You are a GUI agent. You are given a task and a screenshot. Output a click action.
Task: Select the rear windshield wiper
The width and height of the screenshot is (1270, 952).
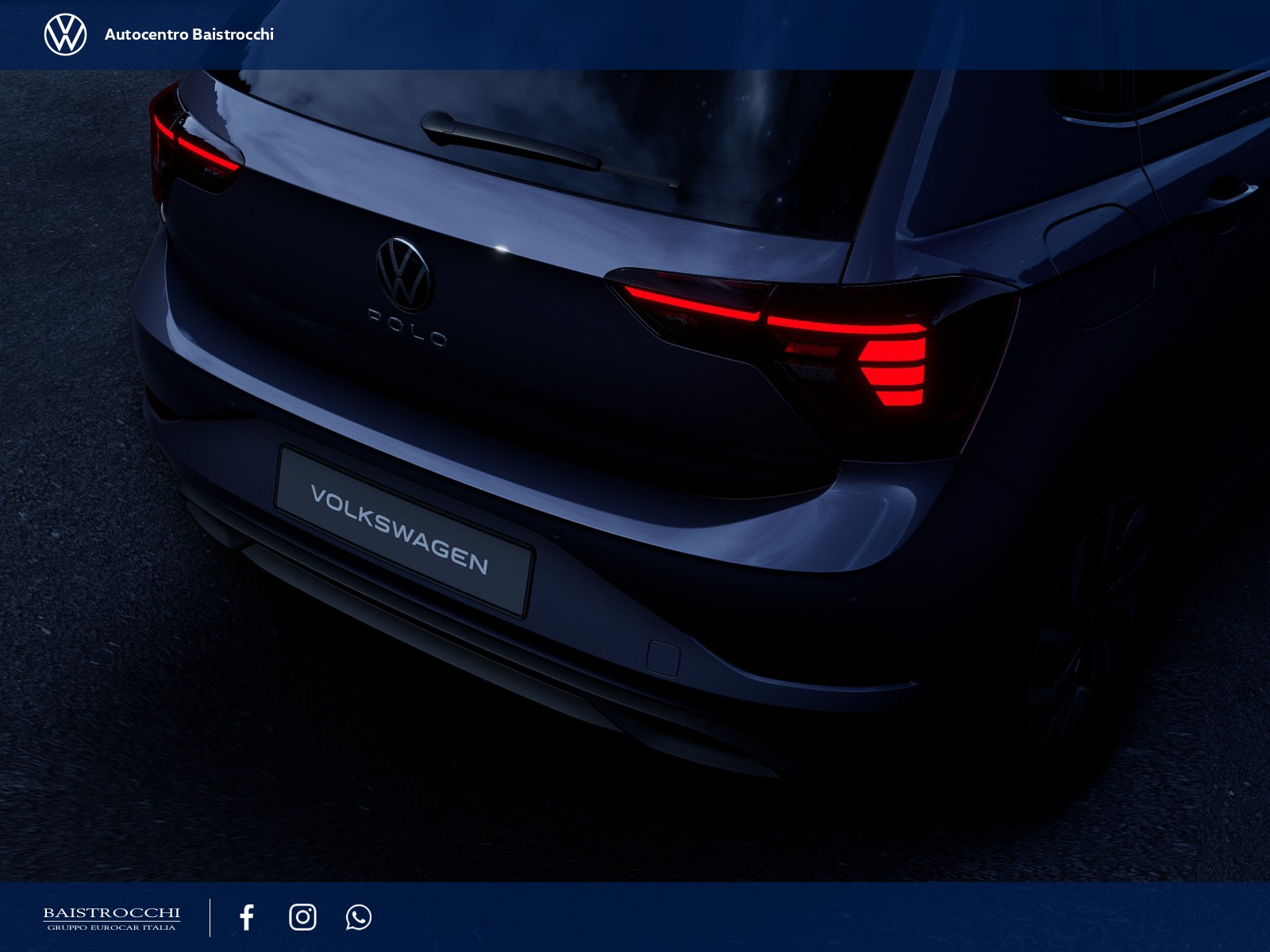tap(548, 148)
